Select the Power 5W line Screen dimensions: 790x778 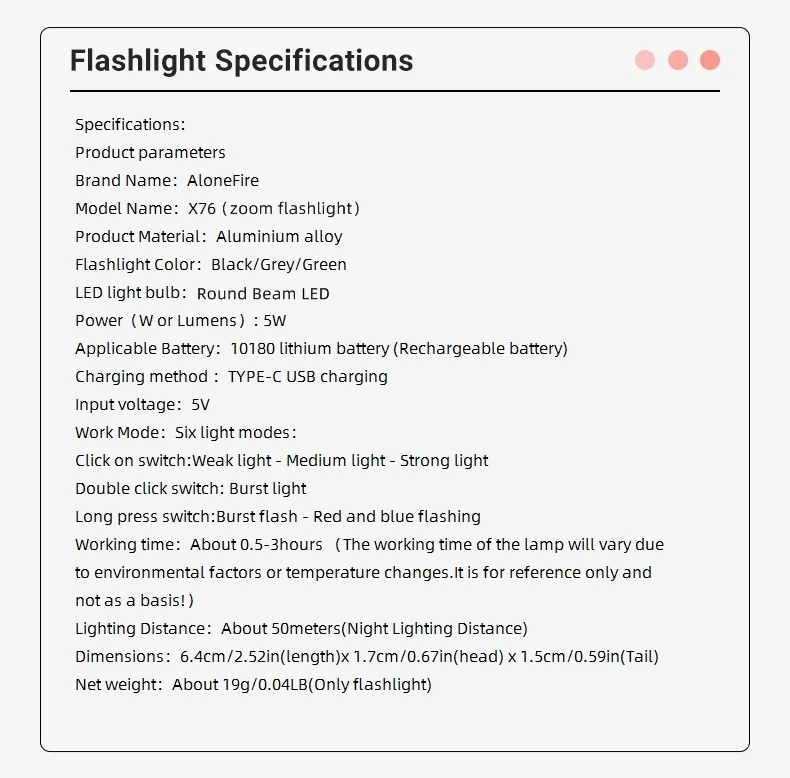[180, 321]
